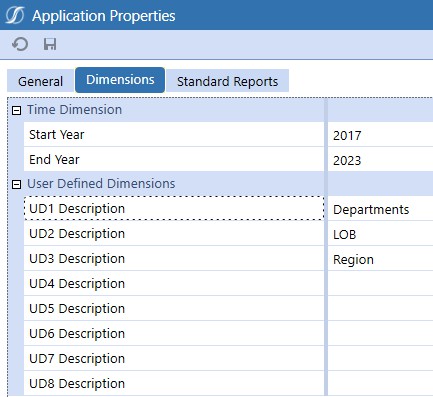
Task: Switch to the General tab
Action: [x=40, y=81]
